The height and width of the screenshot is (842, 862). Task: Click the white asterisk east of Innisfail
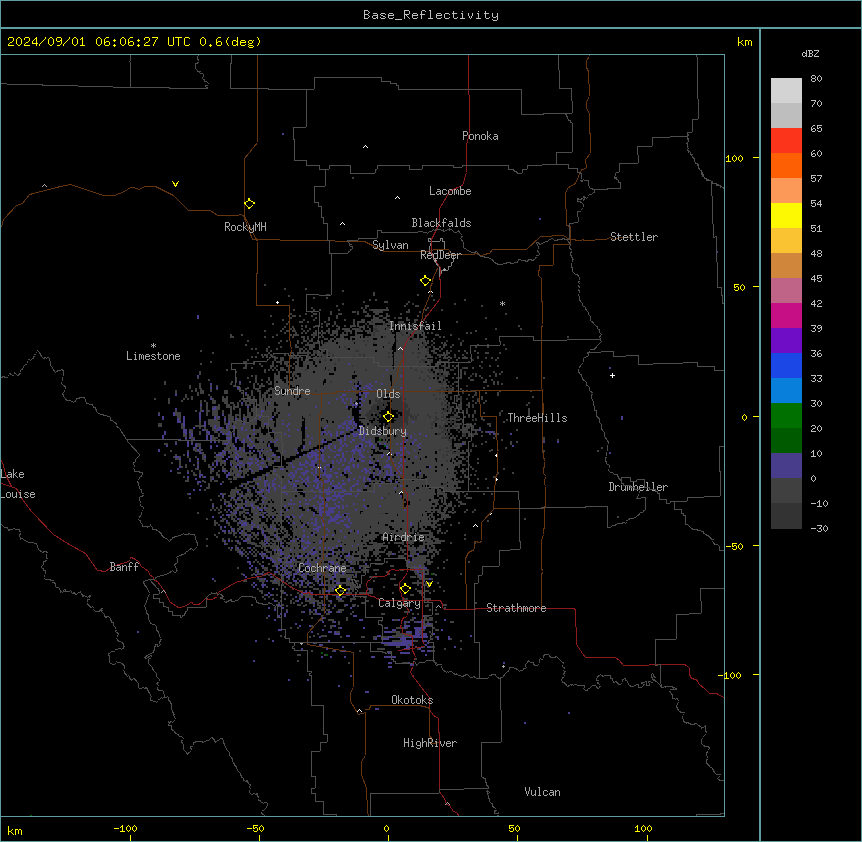coord(502,303)
